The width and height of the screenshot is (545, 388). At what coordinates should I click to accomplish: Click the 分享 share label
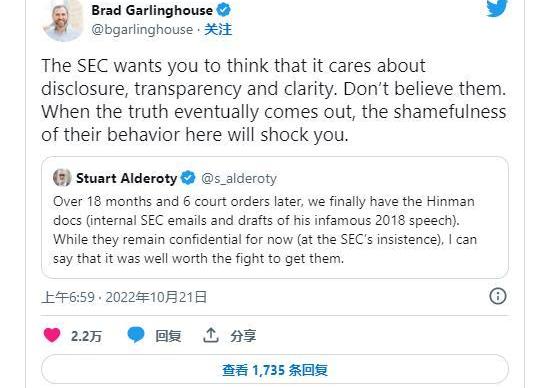click(243, 336)
